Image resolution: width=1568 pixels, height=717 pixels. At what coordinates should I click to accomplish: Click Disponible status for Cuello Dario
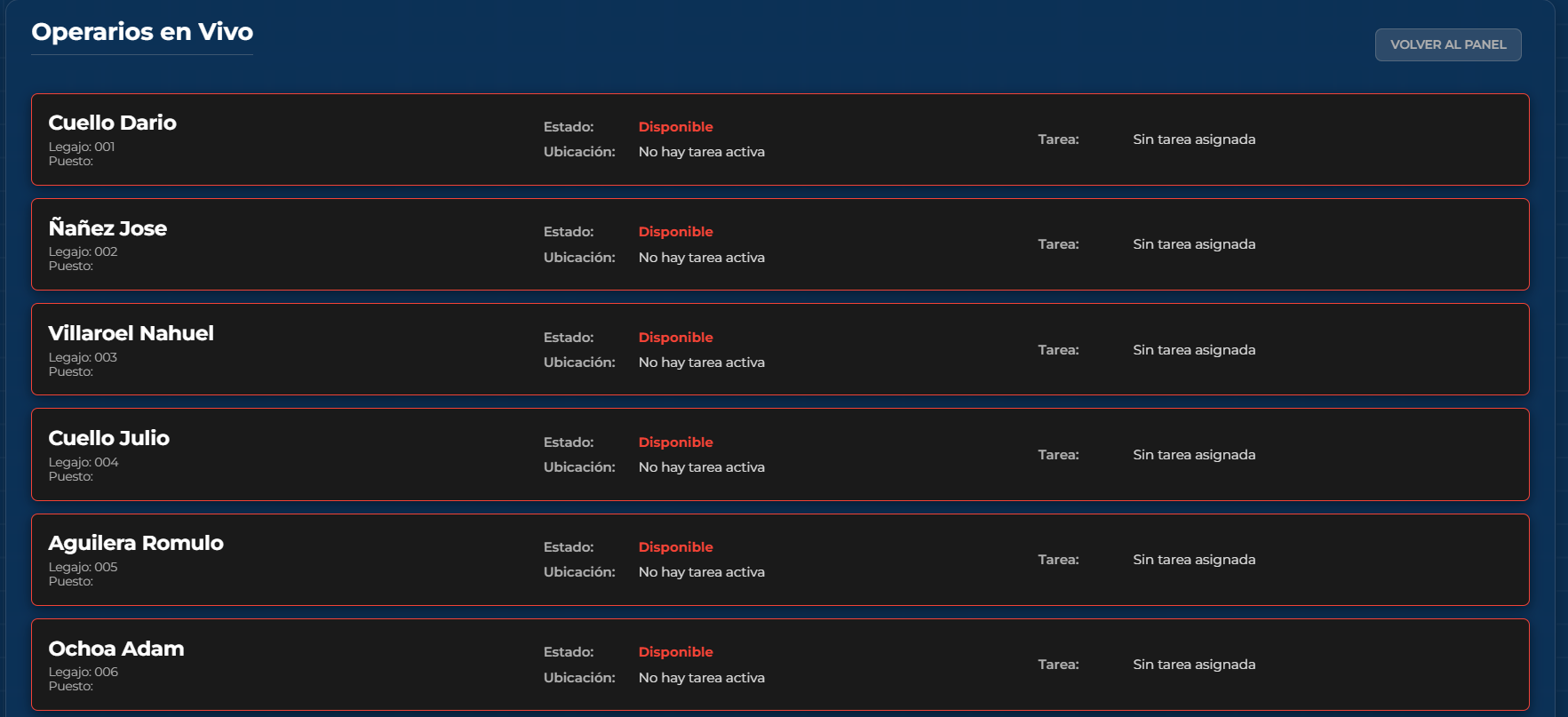(675, 127)
